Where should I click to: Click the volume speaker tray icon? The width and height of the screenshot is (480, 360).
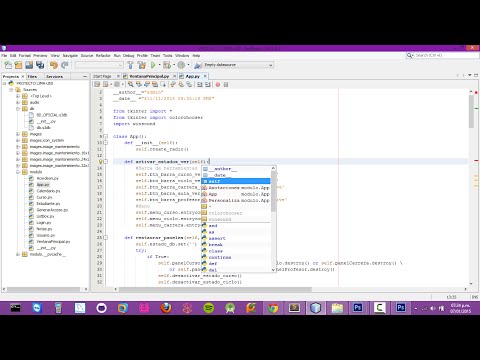(x=433, y=308)
